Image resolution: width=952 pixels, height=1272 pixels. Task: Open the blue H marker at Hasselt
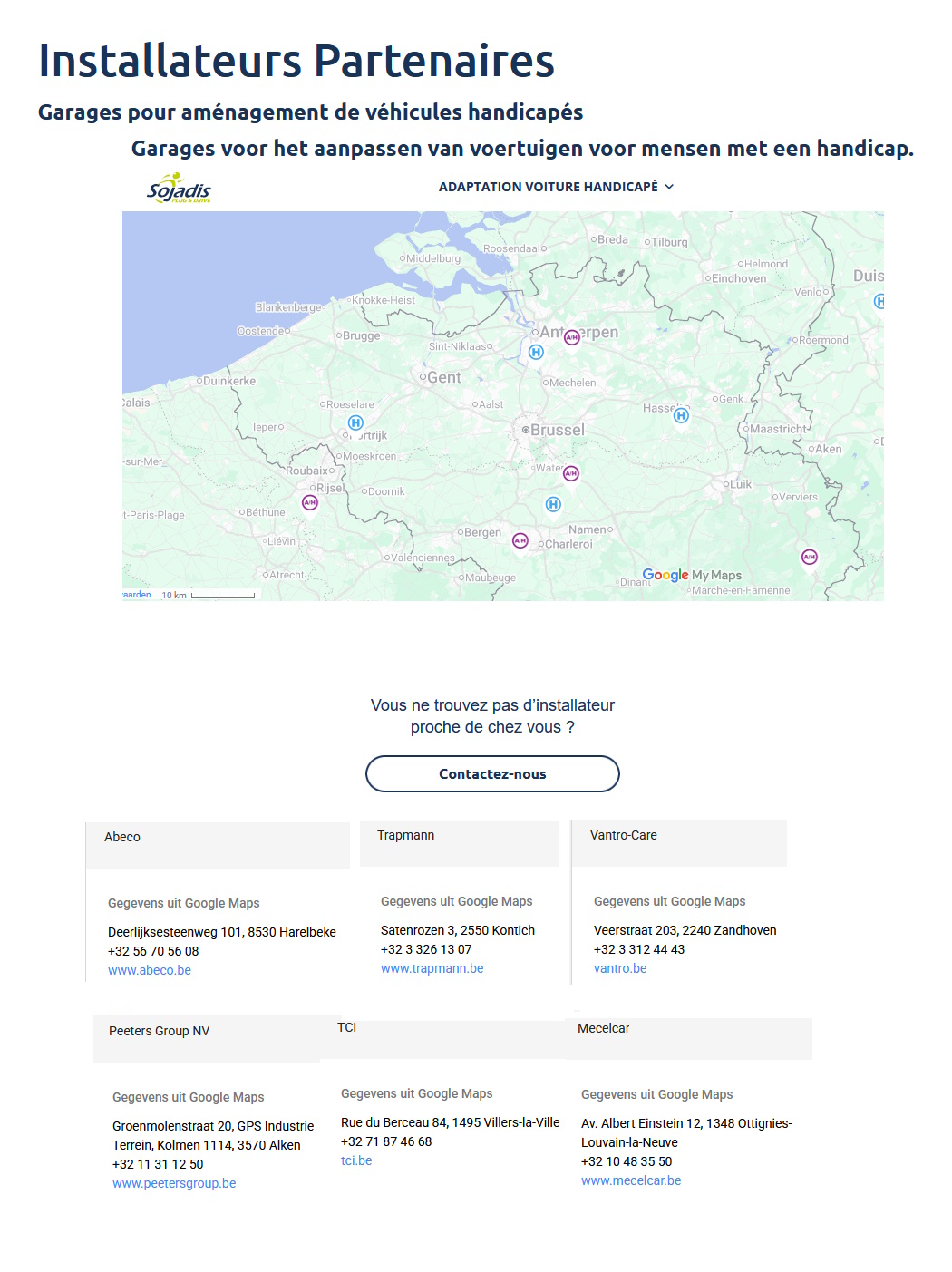681,415
